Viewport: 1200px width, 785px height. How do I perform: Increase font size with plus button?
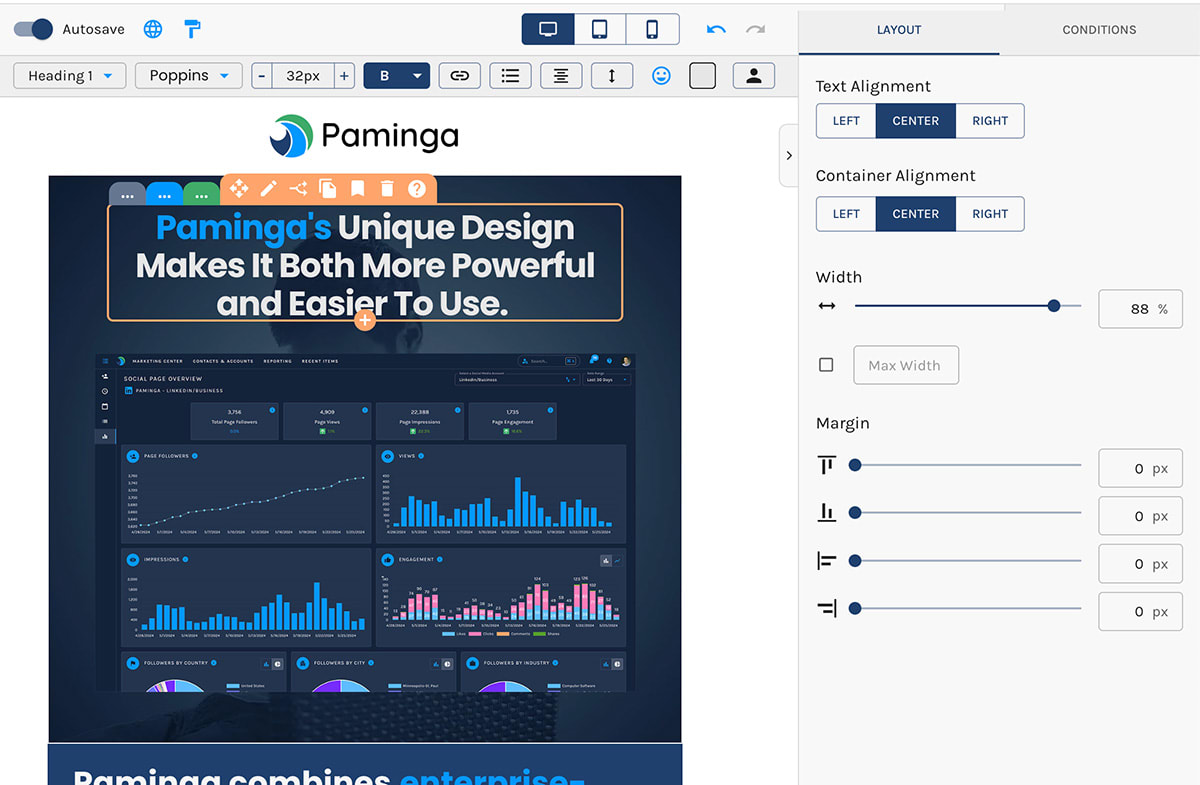click(x=344, y=76)
